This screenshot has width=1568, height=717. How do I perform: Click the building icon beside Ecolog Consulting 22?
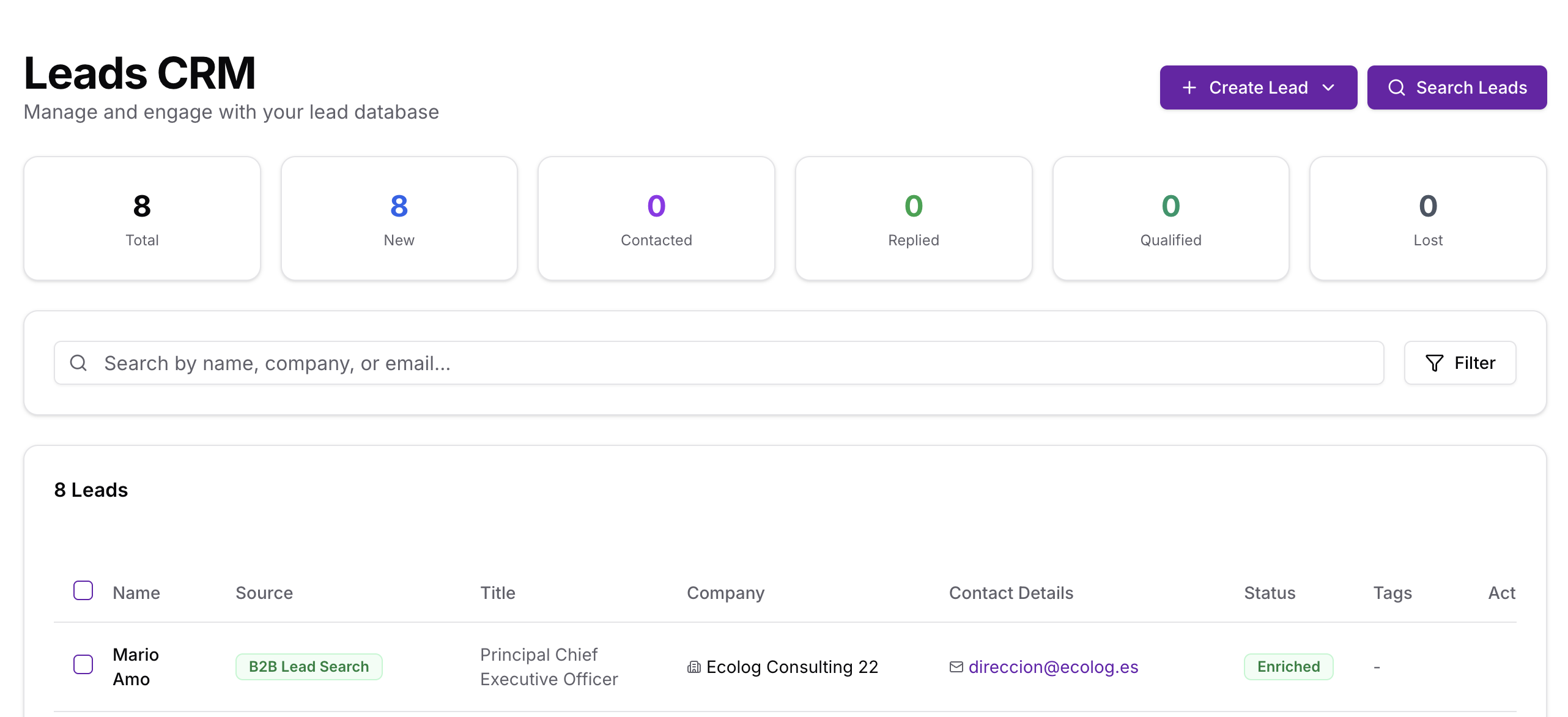coord(693,667)
